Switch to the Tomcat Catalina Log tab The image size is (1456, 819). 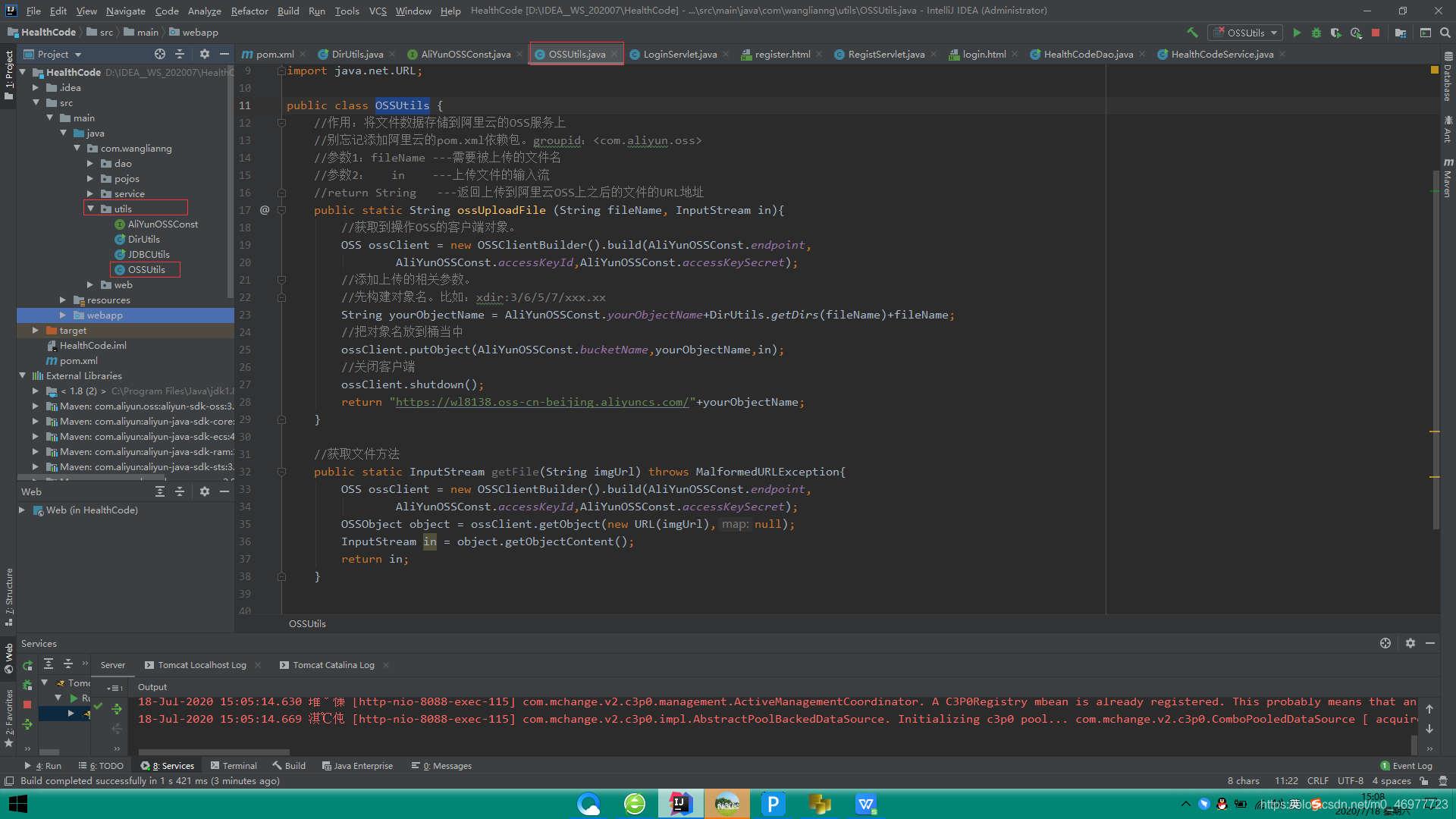334,665
